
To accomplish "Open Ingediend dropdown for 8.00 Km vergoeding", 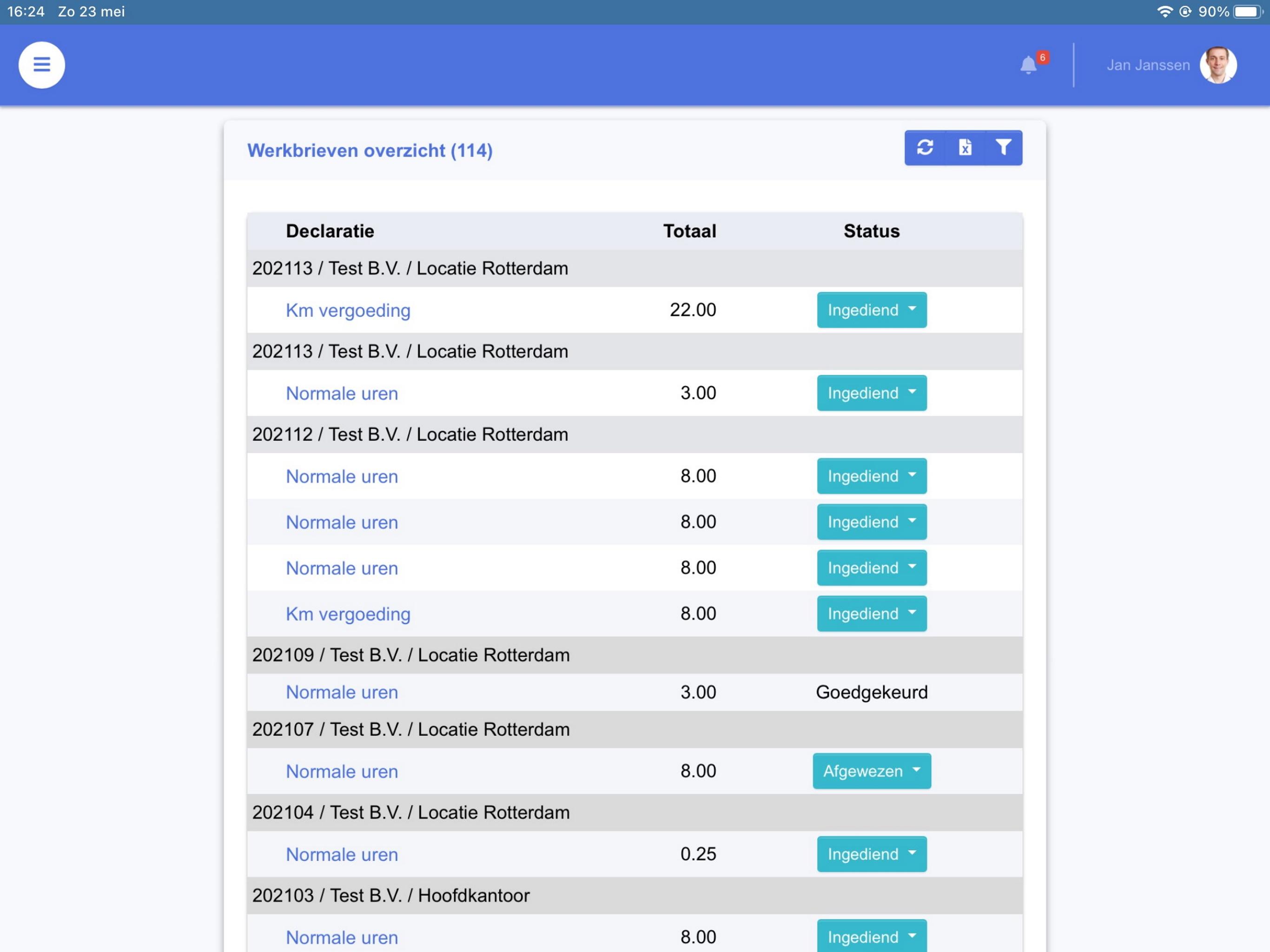I will click(872, 614).
